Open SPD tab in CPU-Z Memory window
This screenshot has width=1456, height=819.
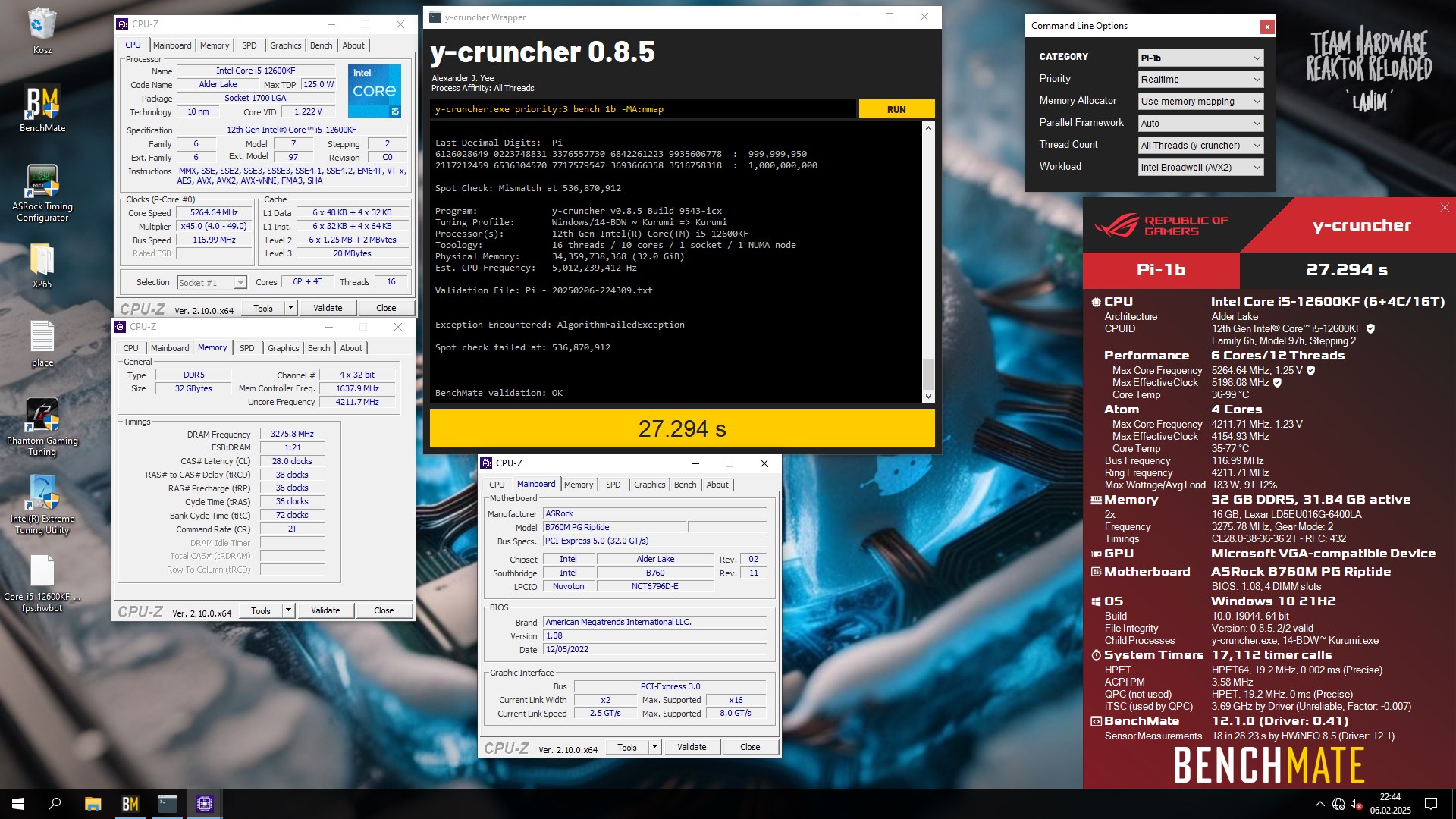246,348
